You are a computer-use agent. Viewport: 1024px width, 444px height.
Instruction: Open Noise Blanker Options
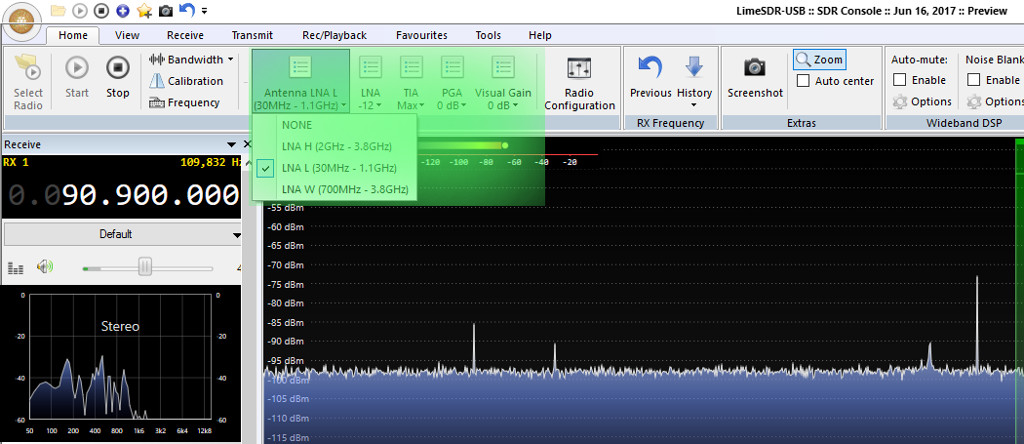995,101
